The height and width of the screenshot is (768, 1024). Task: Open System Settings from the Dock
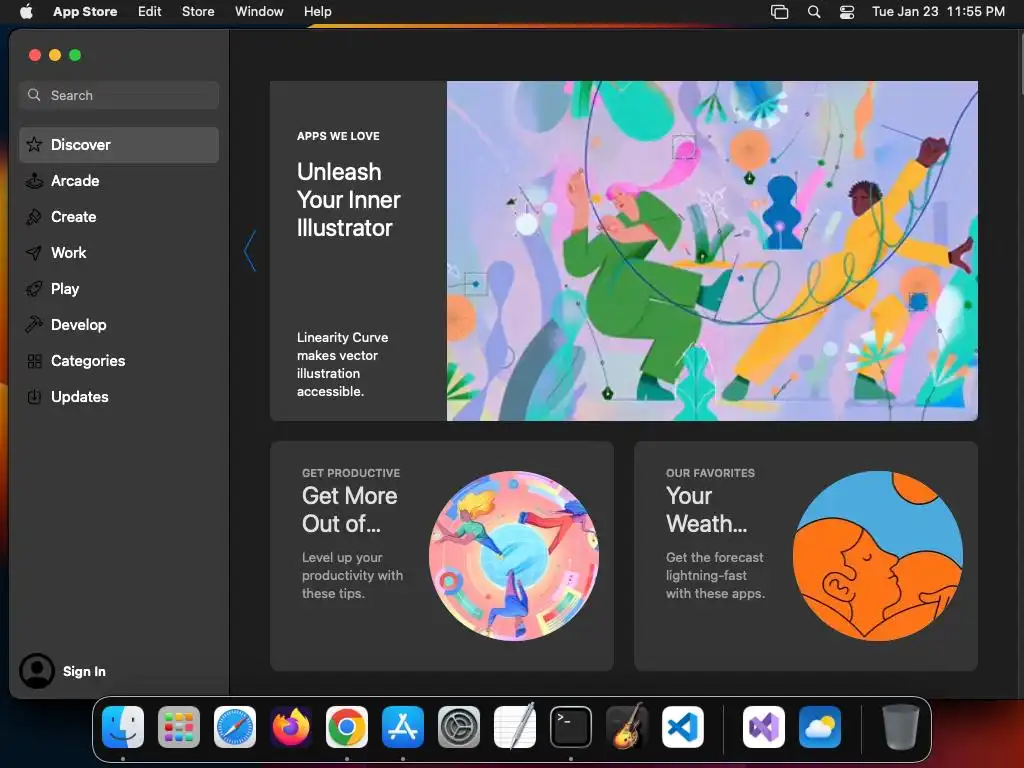[459, 727]
